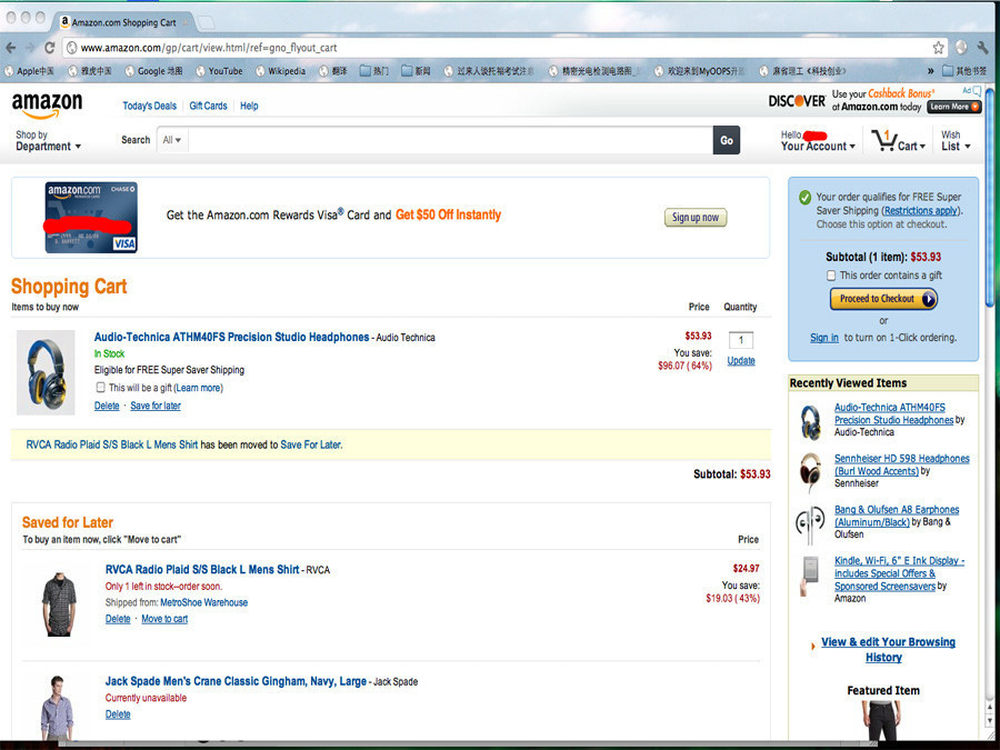
Task: Click View & edit Your Browsing History
Action: tap(888, 649)
